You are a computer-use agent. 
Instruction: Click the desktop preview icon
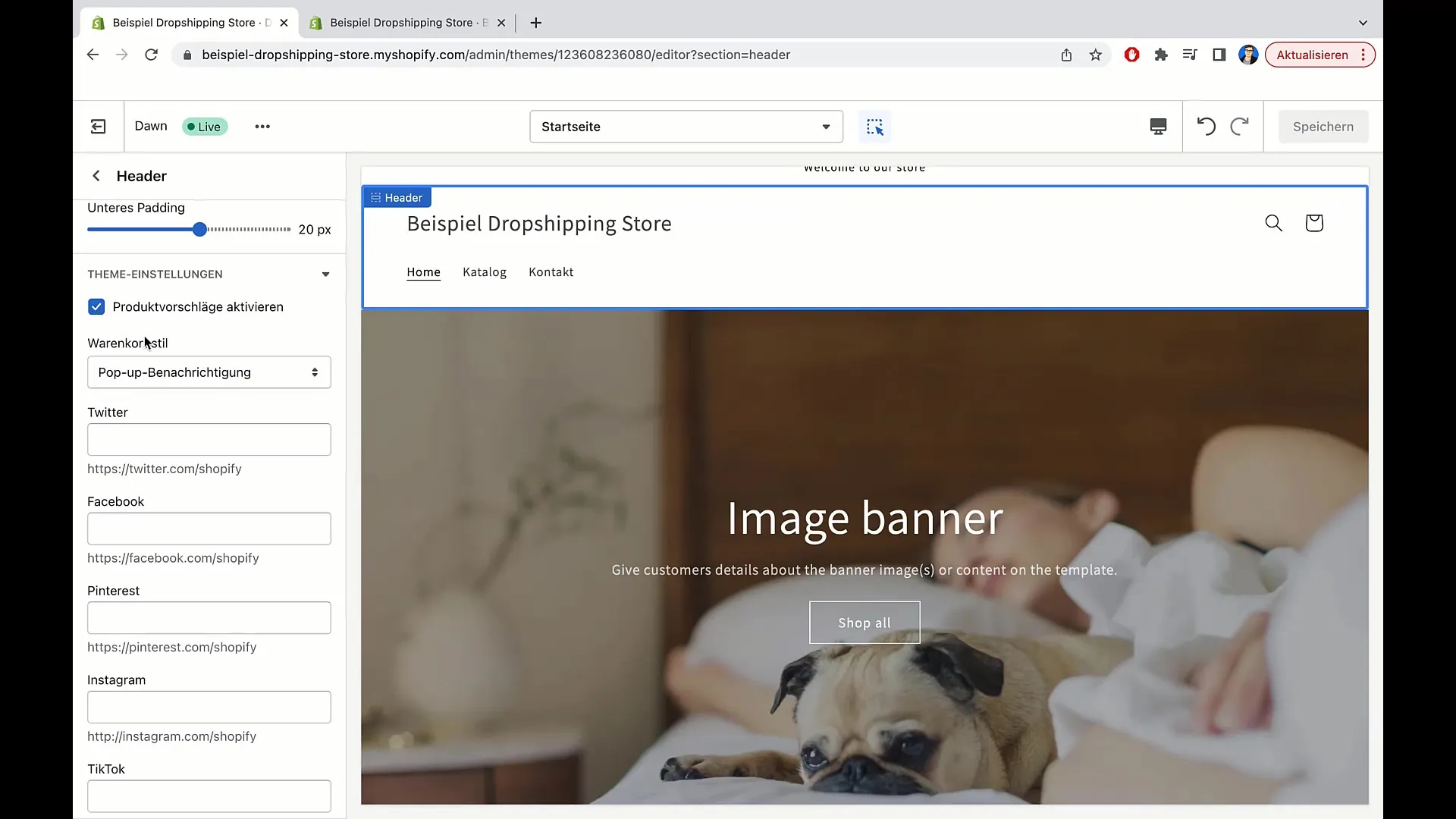tap(1158, 126)
